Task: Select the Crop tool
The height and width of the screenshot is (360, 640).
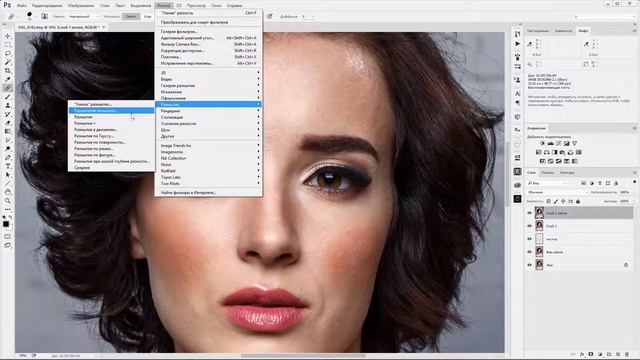Action: 8,71
